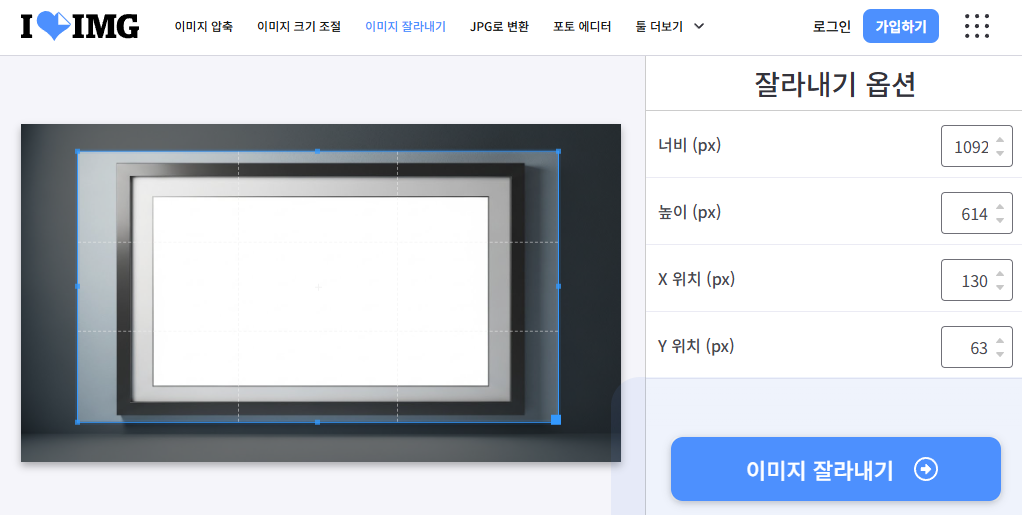This screenshot has width=1022, height=515.
Task: Open the JPG로 변환 tool
Action: (x=499, y=27)
